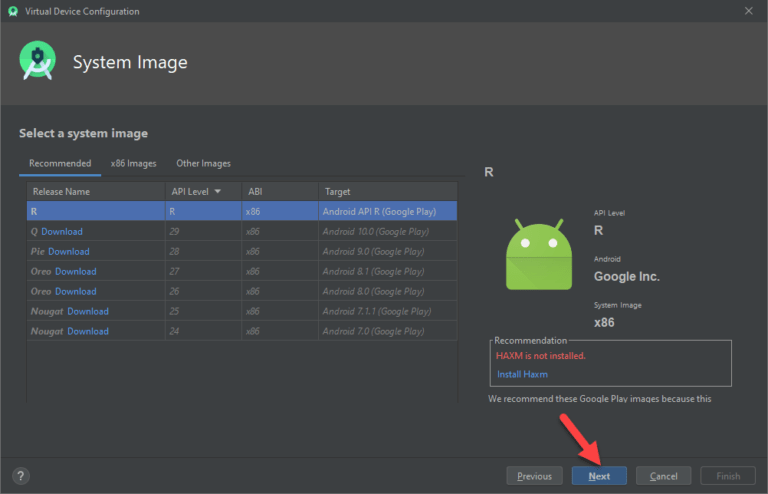Viewport: 768px width, 494px height.
Task: Click the help question mark icon
Action: tap(21, 475)
